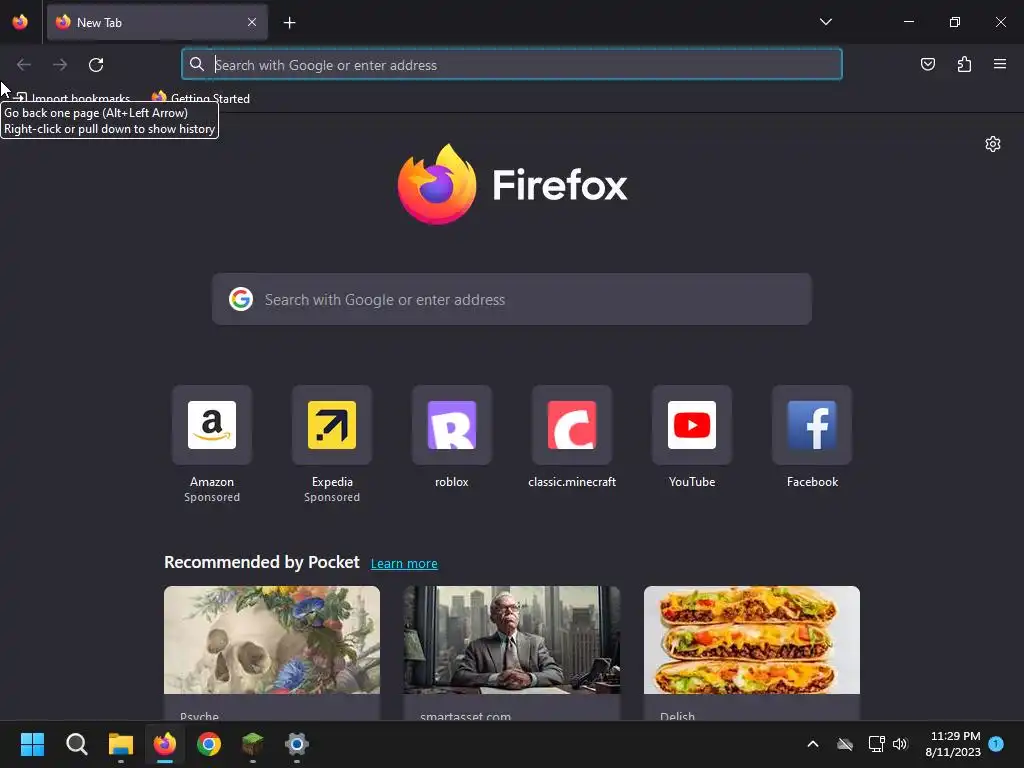Open the volume speaker tray icon
Image resolution: width=1024 pixels, height=768 pixels.
click(x=900, y=744)
